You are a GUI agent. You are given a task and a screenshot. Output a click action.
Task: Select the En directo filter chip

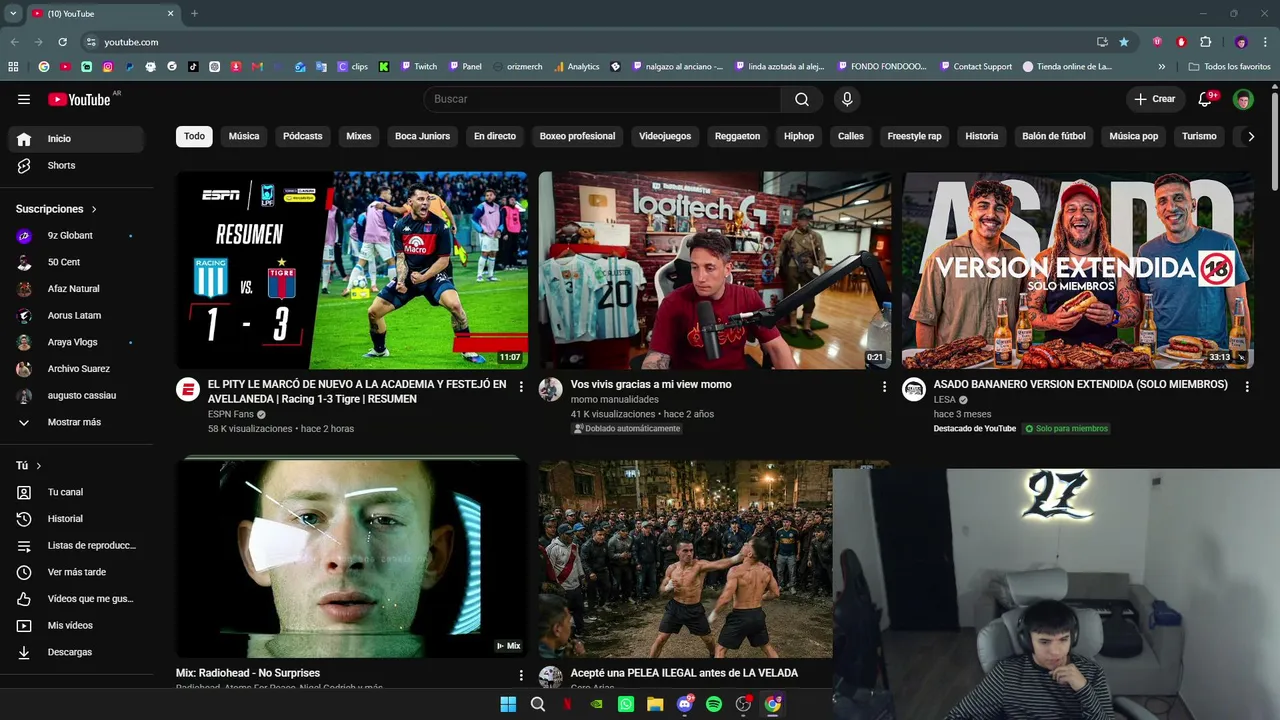495,136
